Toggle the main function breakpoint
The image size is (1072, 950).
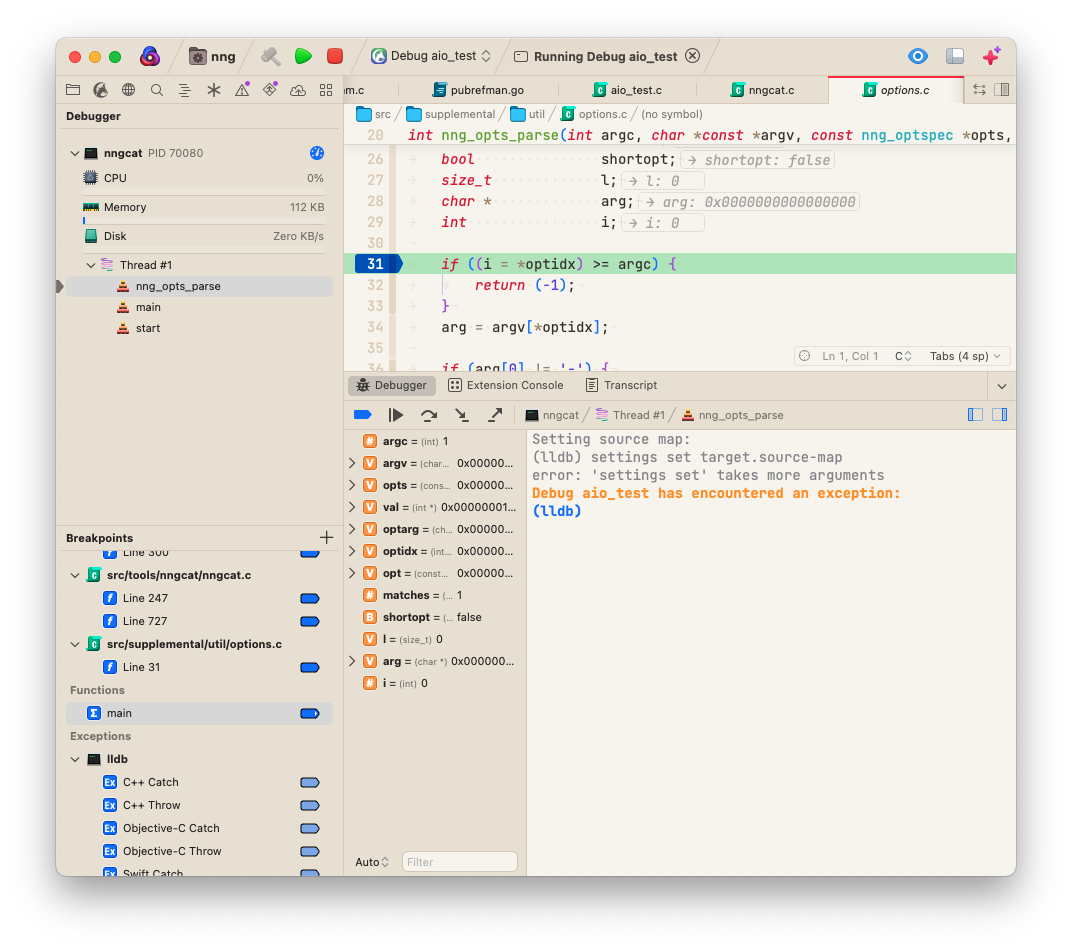310,714
